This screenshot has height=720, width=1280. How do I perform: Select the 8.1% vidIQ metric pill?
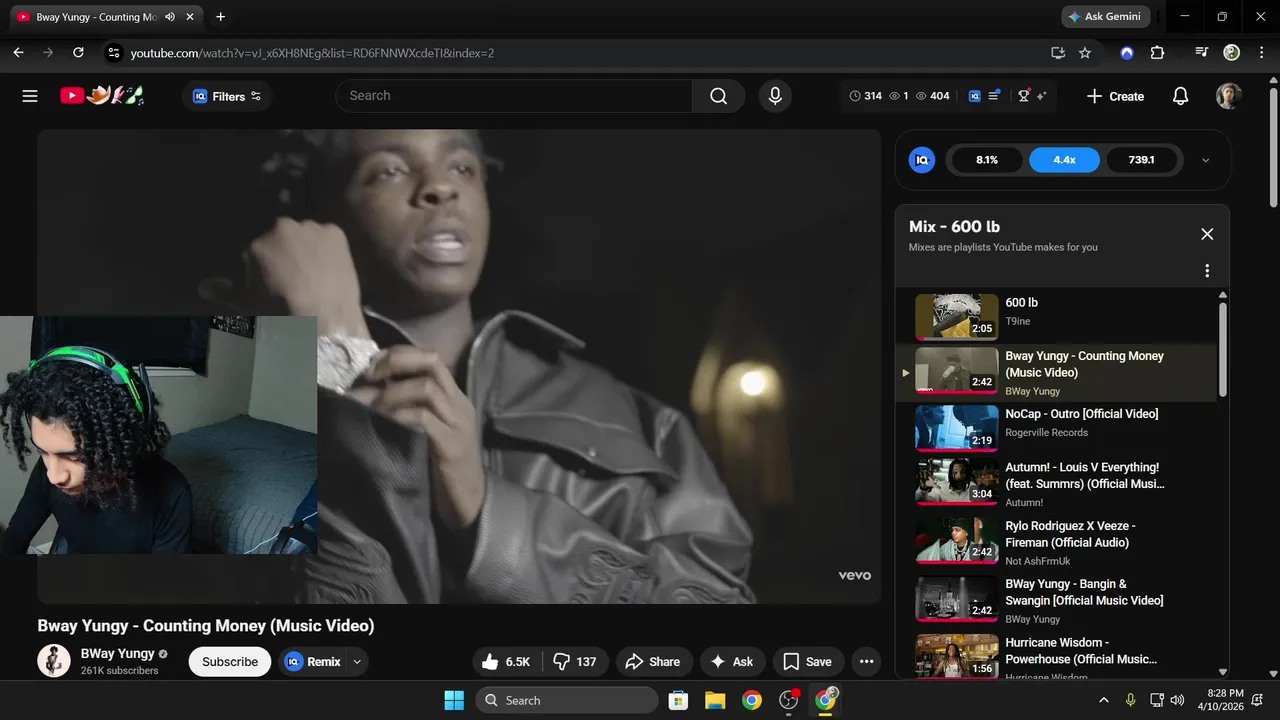coord(987,160)
